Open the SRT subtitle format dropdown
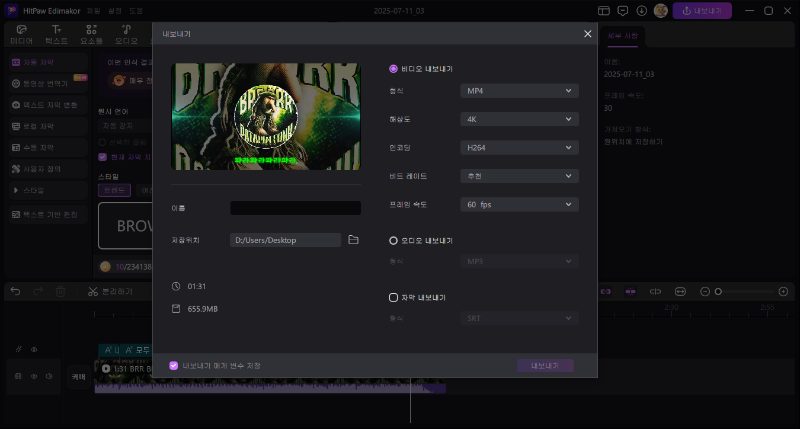 [x=519, y=318]
